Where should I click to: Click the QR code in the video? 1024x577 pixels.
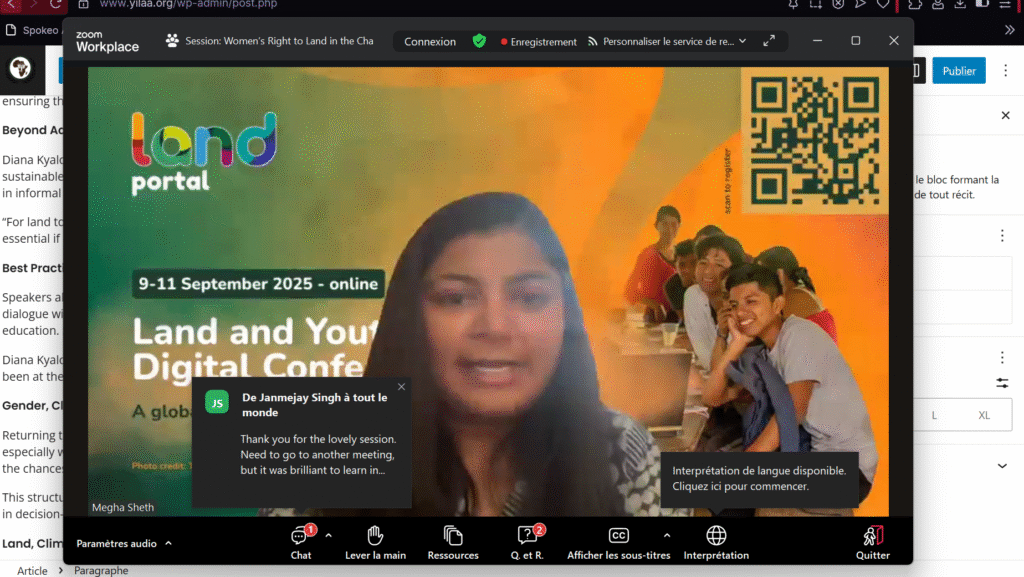tap(814, 140)
